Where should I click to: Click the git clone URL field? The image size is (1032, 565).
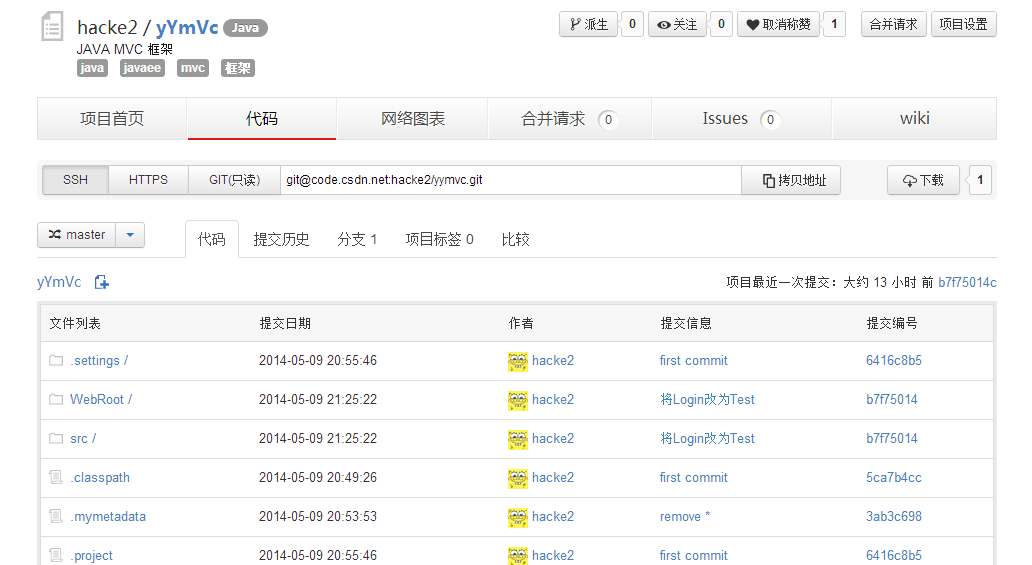click(x=511, y=180)
